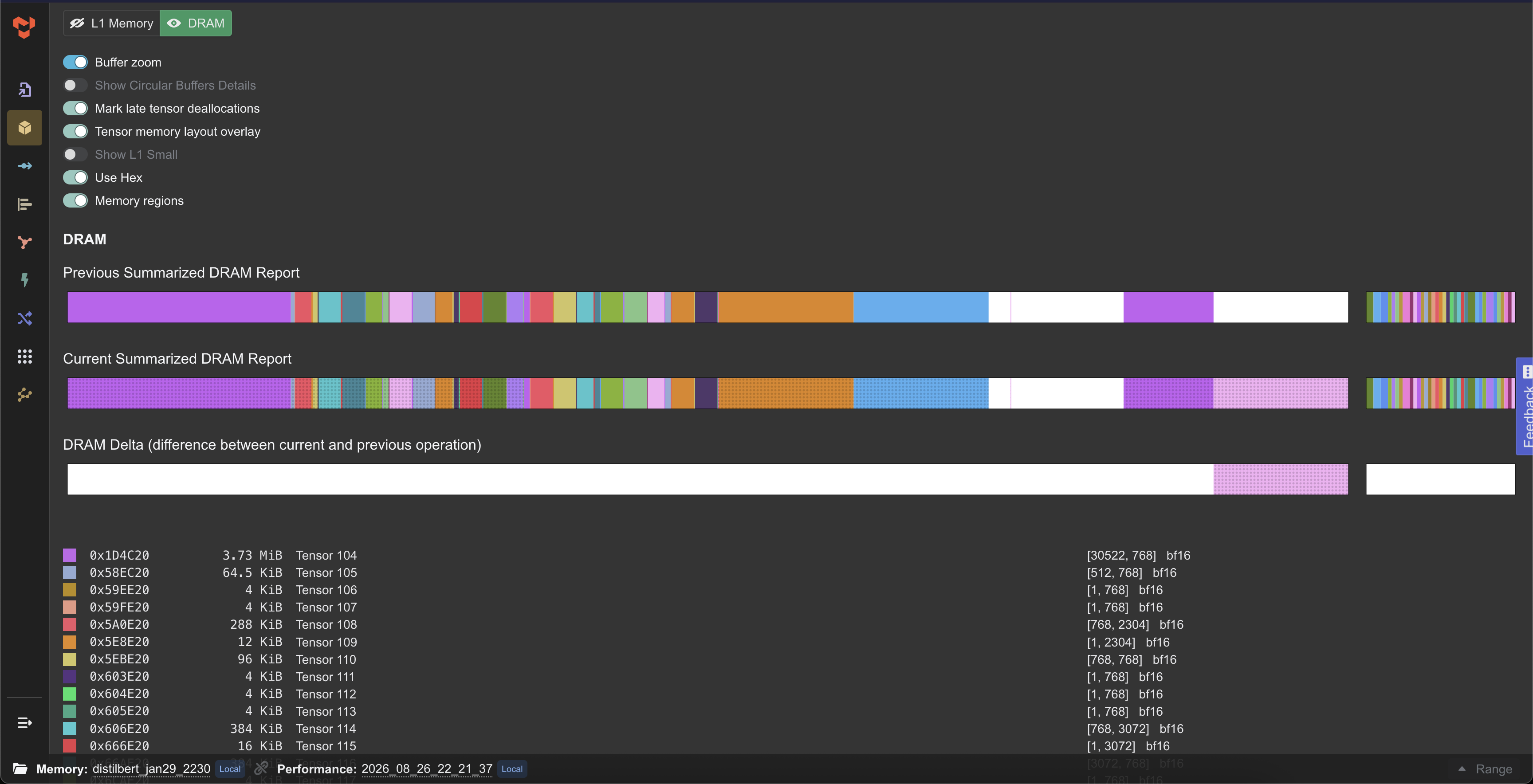This screenshot has width=1533, height=784.
Task: Select the "Tensor 106" legend label
Action: (326, 589)
